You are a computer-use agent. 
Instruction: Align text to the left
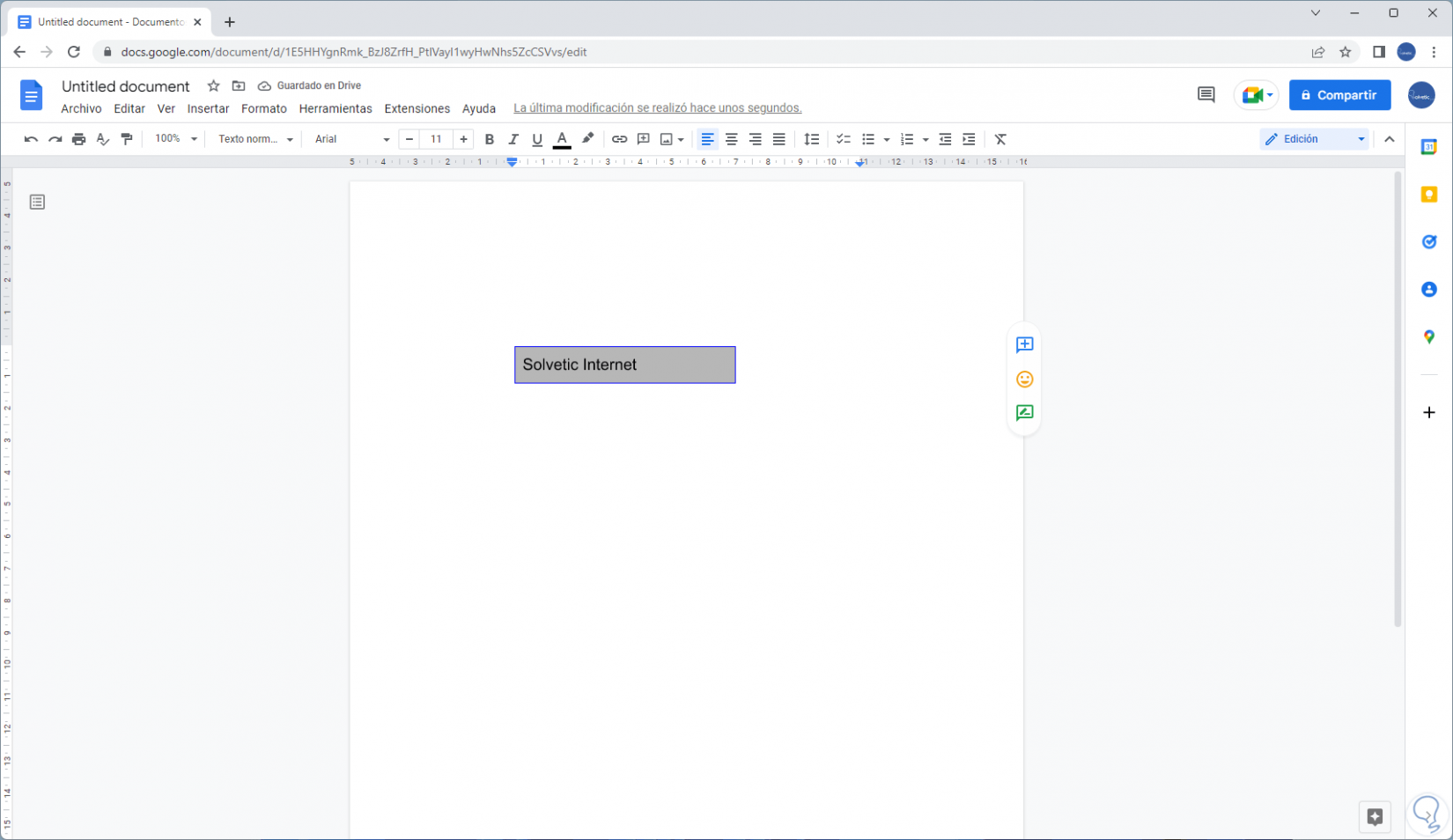click(707, 139)
